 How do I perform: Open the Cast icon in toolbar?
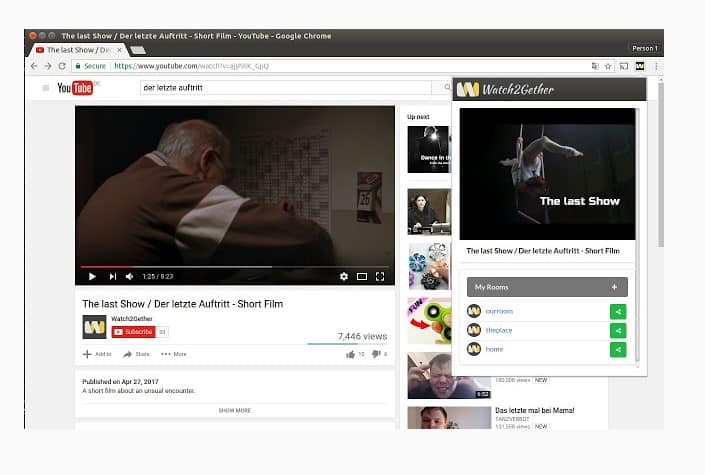[624, 66]
